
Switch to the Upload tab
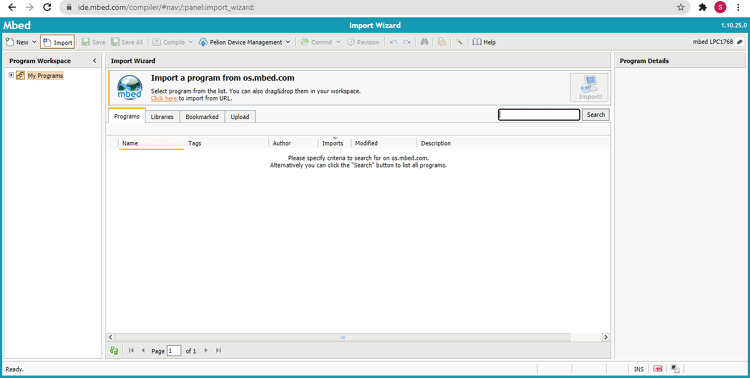click(x=240, y=117)
